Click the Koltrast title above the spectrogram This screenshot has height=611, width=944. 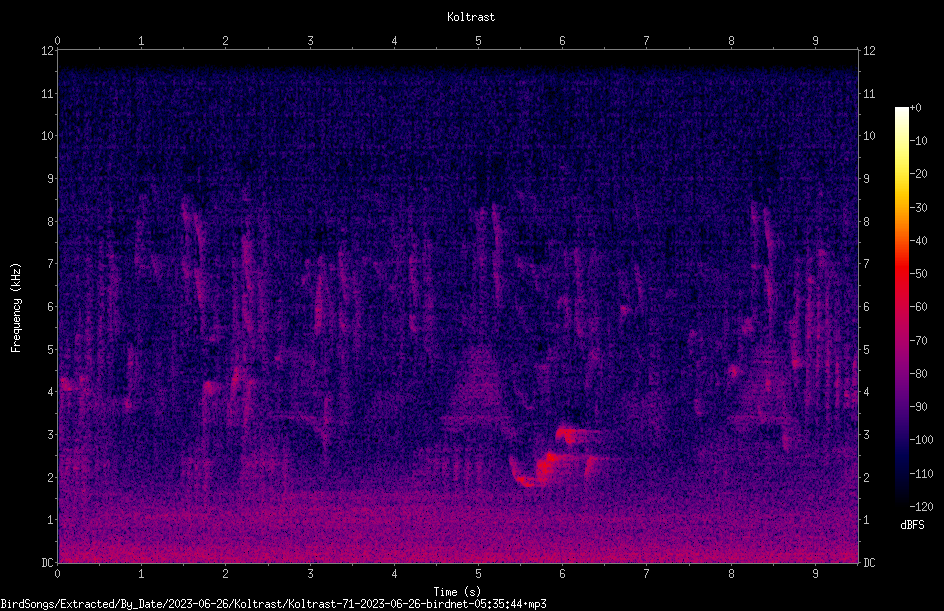471,17
